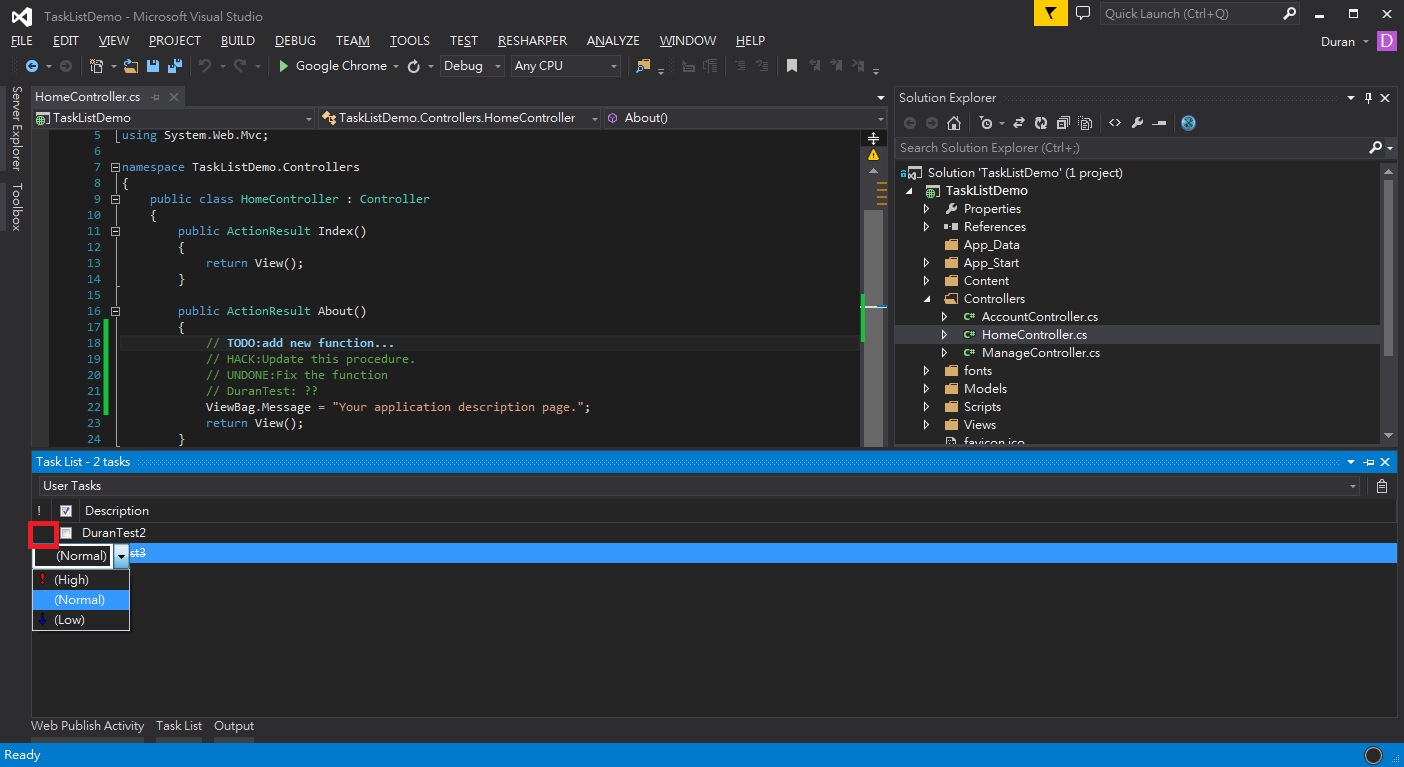Open AccountController.cs in Solution Explorer
Image resolution: width=1404 pixels, height=767 pixels.
[x=1039, y=317]
